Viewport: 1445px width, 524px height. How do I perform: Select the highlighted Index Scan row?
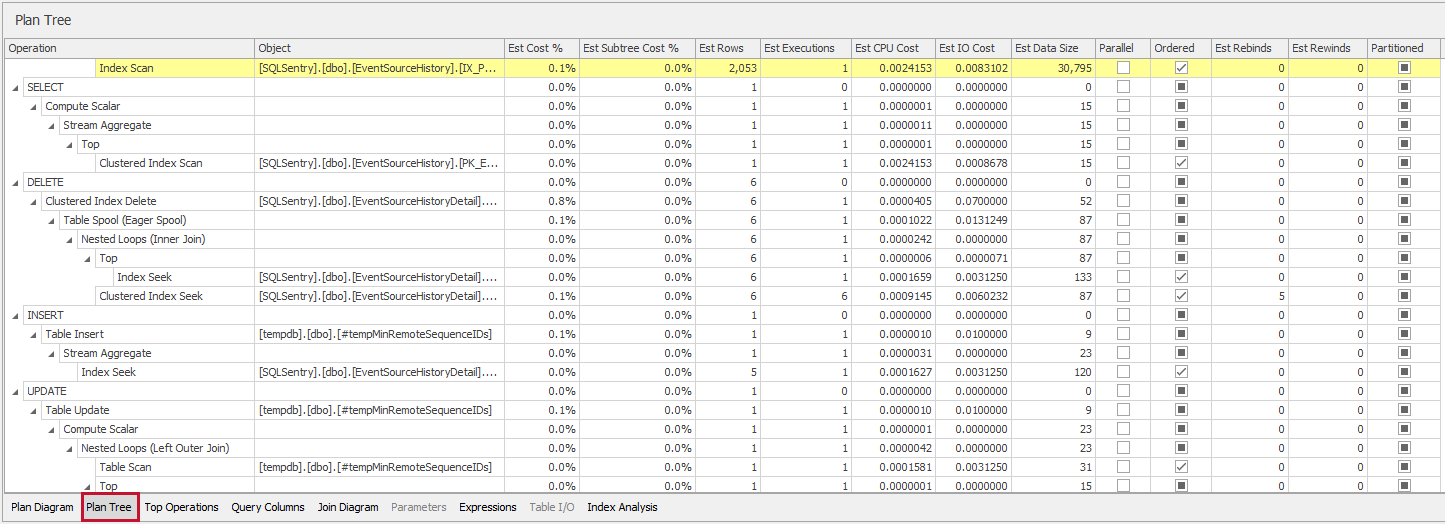[722, 68]
